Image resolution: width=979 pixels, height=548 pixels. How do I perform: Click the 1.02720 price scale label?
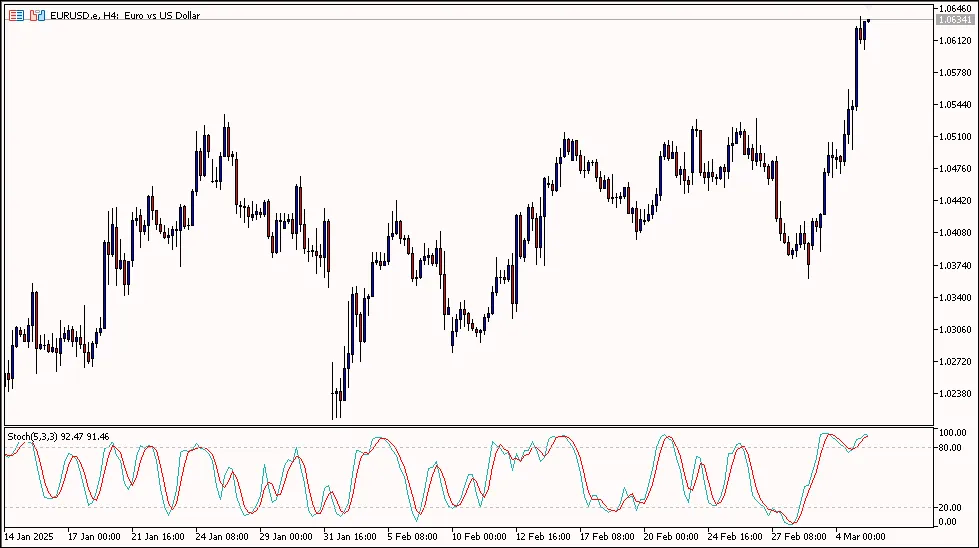click(955, 361)
